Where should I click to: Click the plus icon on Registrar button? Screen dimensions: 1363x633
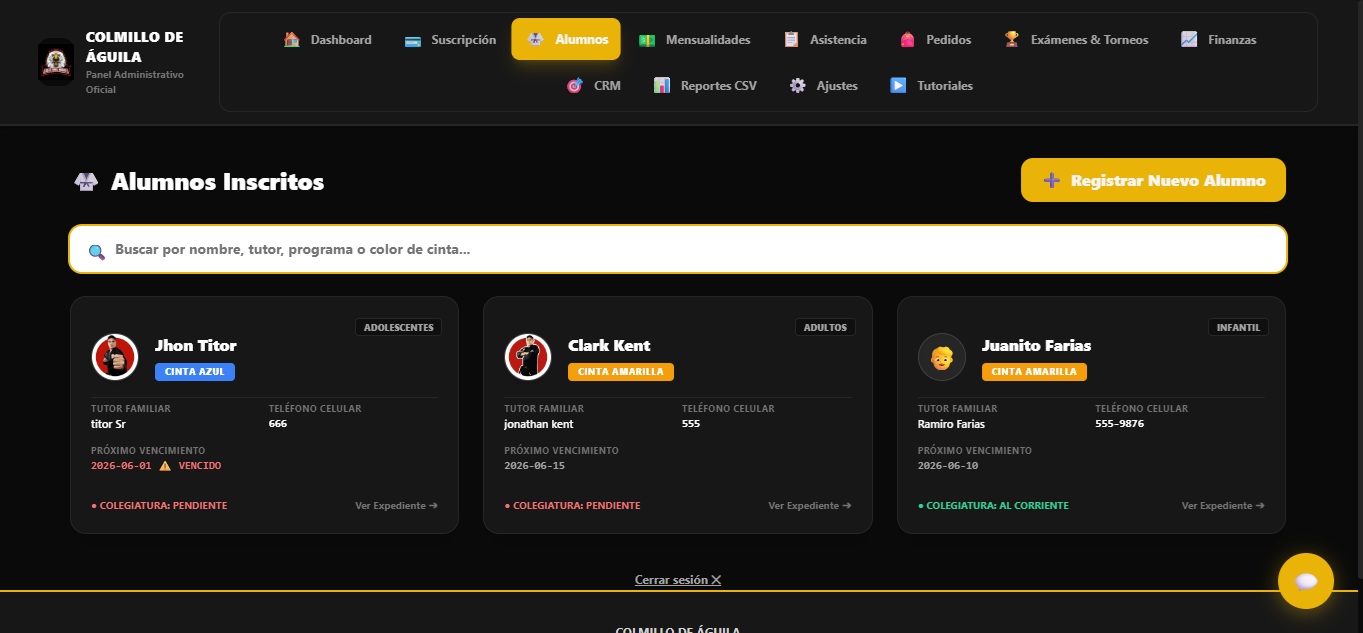point(1051,181)
